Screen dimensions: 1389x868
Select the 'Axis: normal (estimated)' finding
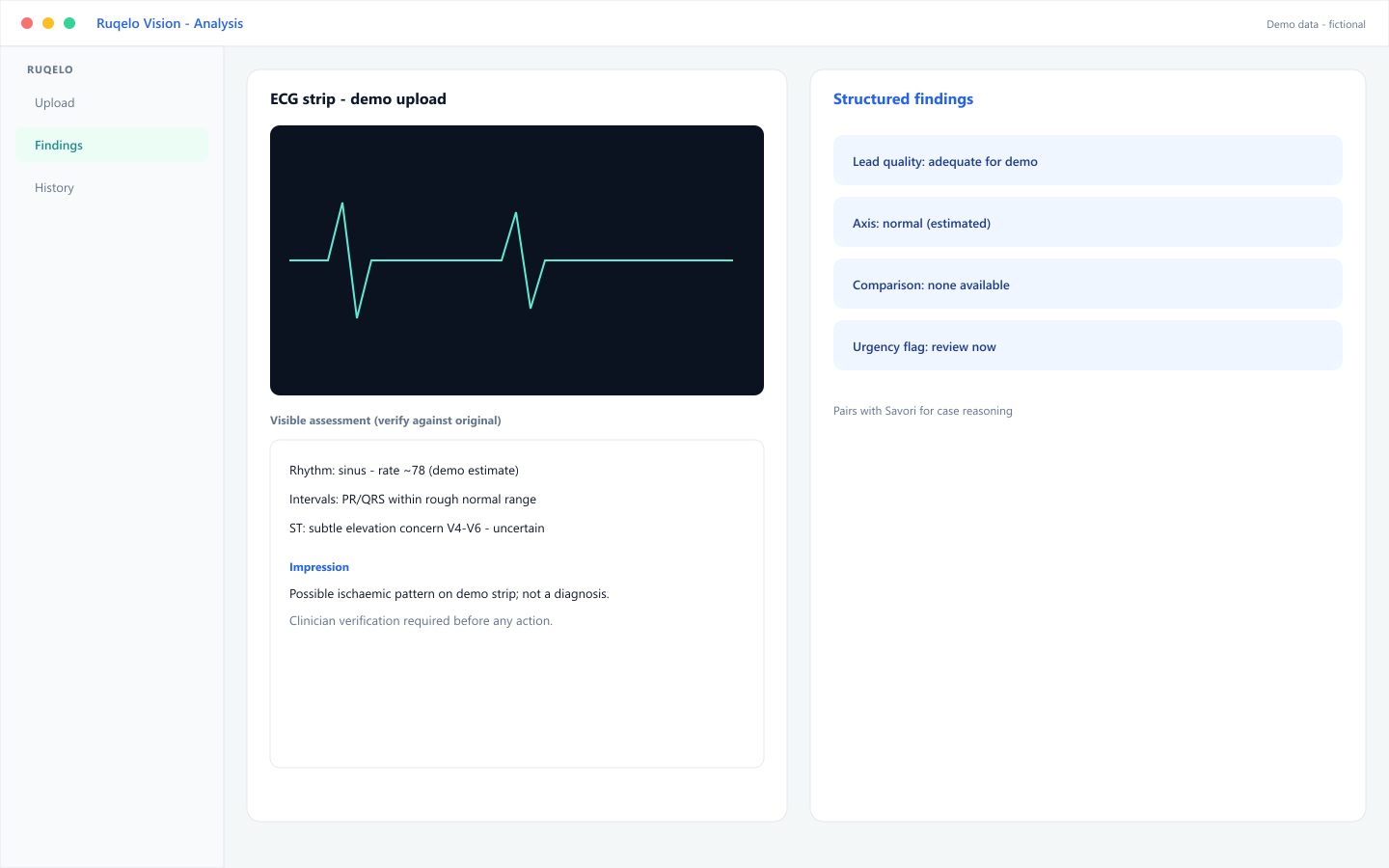tap(1088, 223)
